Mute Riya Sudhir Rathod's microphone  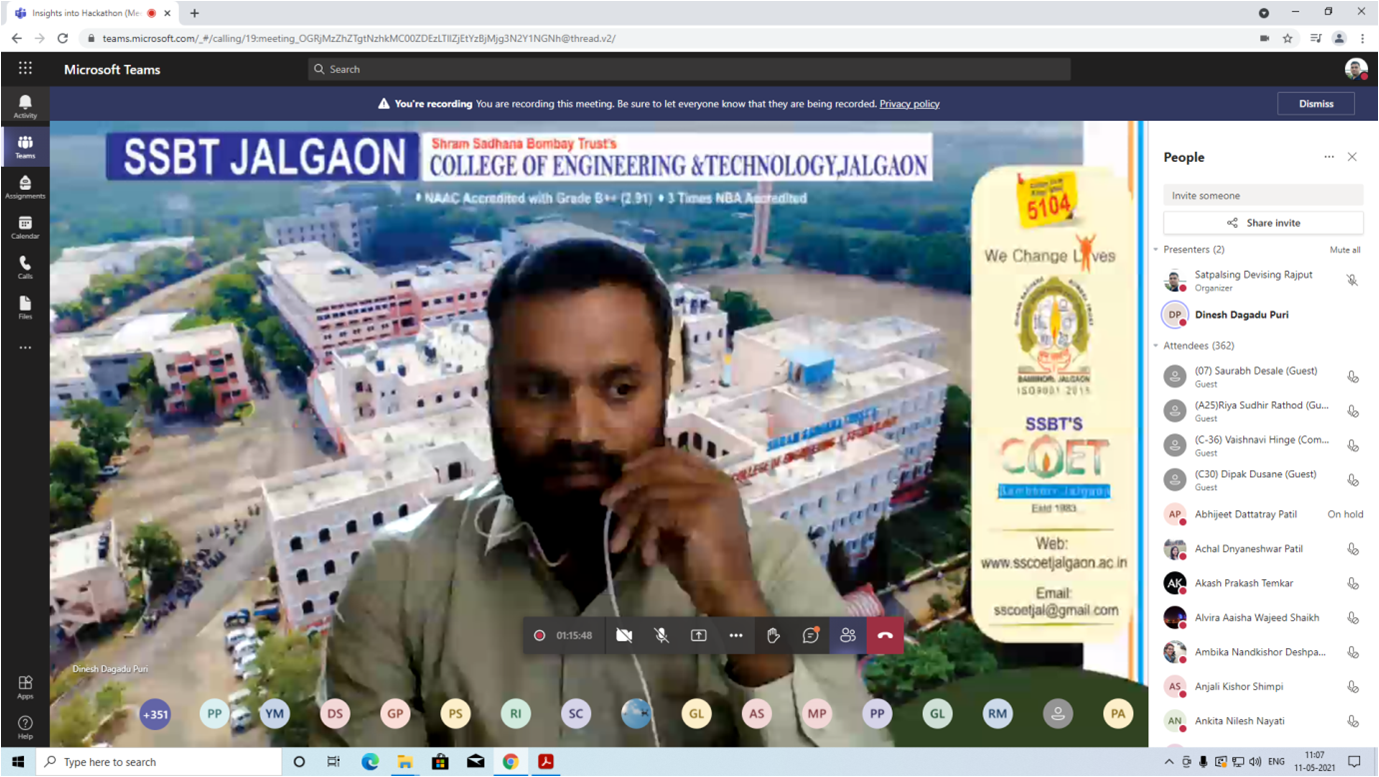(1352, 411)
